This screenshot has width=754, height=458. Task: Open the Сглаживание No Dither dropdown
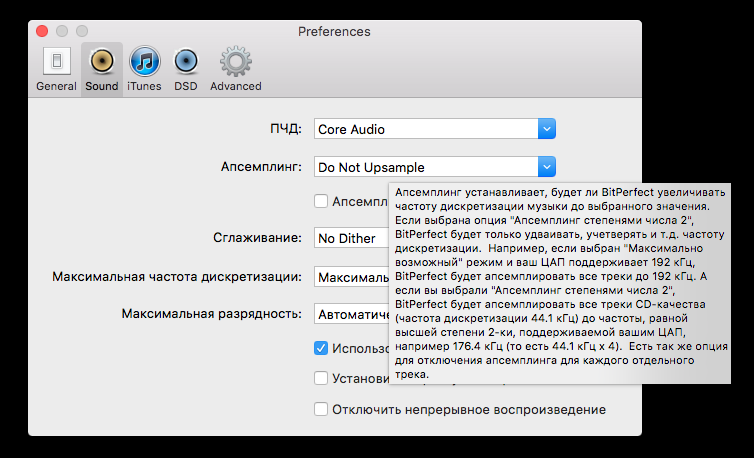click(350, 239)
